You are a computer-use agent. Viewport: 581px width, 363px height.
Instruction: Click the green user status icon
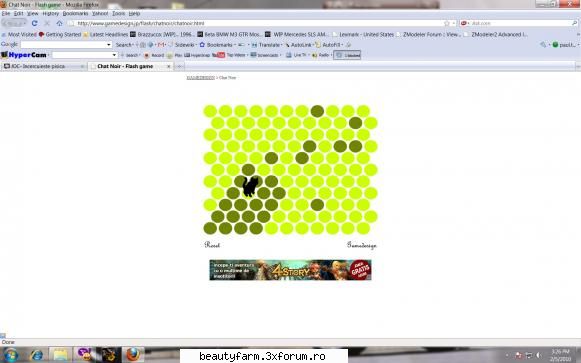click(555, 45)
